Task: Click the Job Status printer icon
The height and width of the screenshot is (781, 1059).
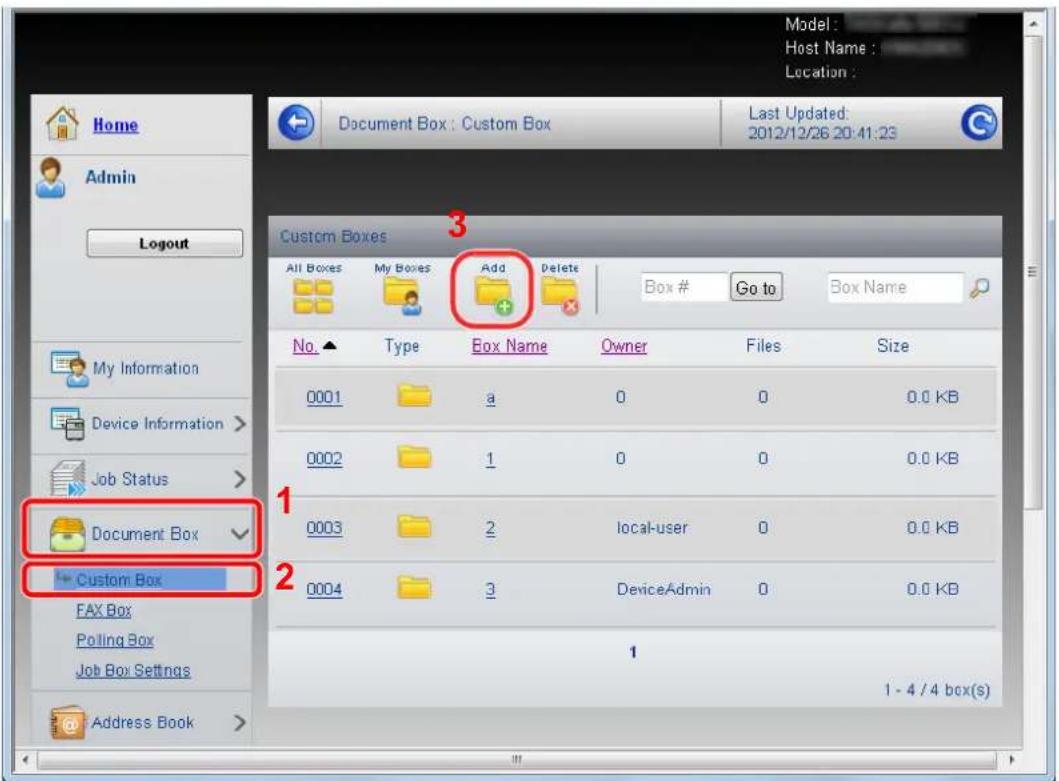Action: 68,478
